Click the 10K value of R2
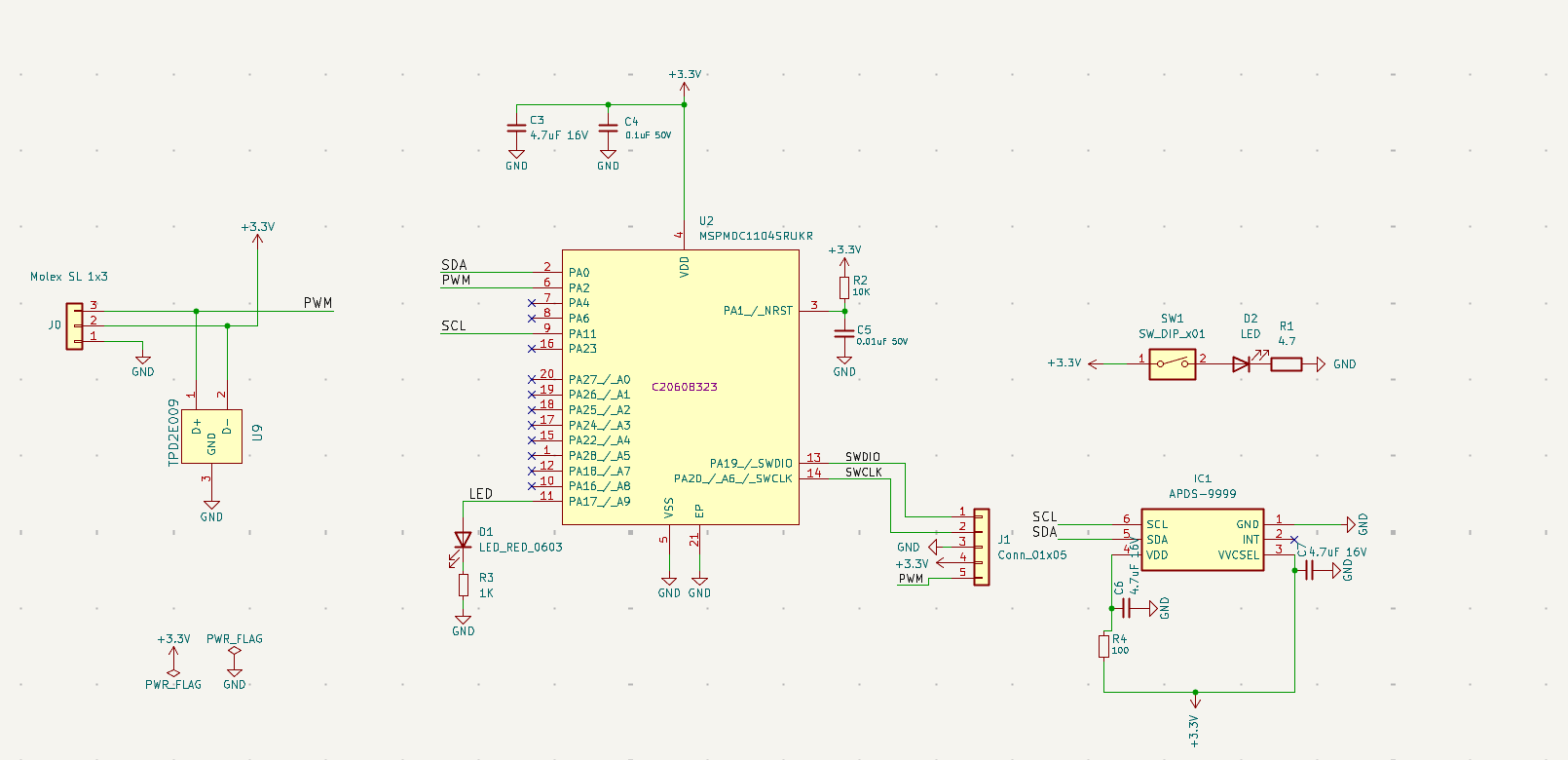 (x=862, y=292)
